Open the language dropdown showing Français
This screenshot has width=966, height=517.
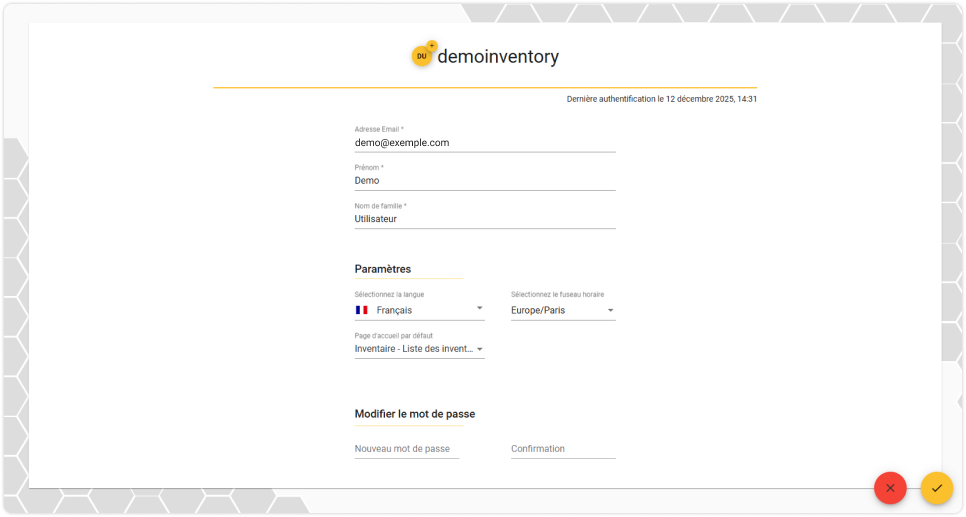pos(420,310)
